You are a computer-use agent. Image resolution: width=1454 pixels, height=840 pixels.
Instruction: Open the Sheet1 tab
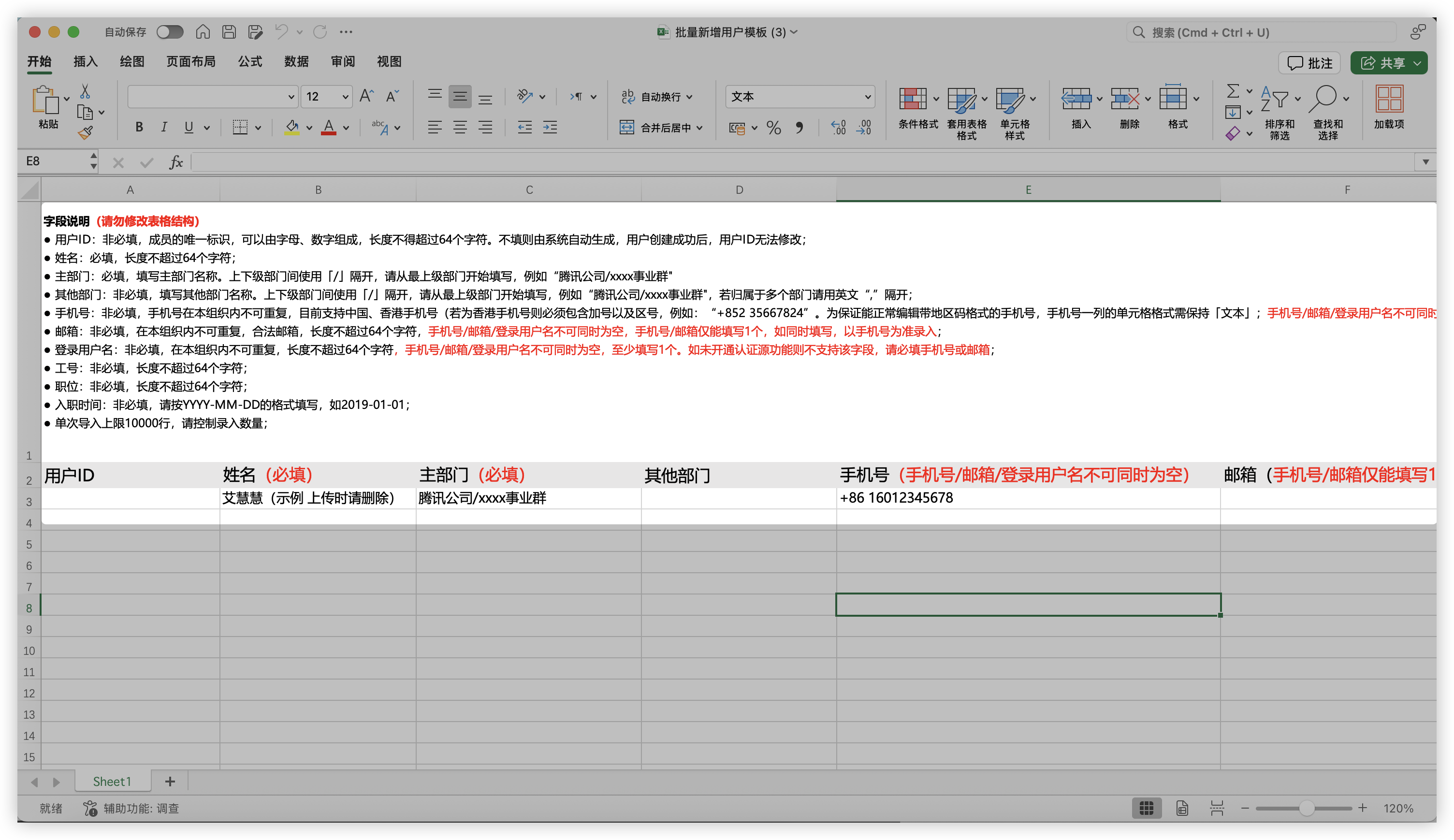coord(112,781)
